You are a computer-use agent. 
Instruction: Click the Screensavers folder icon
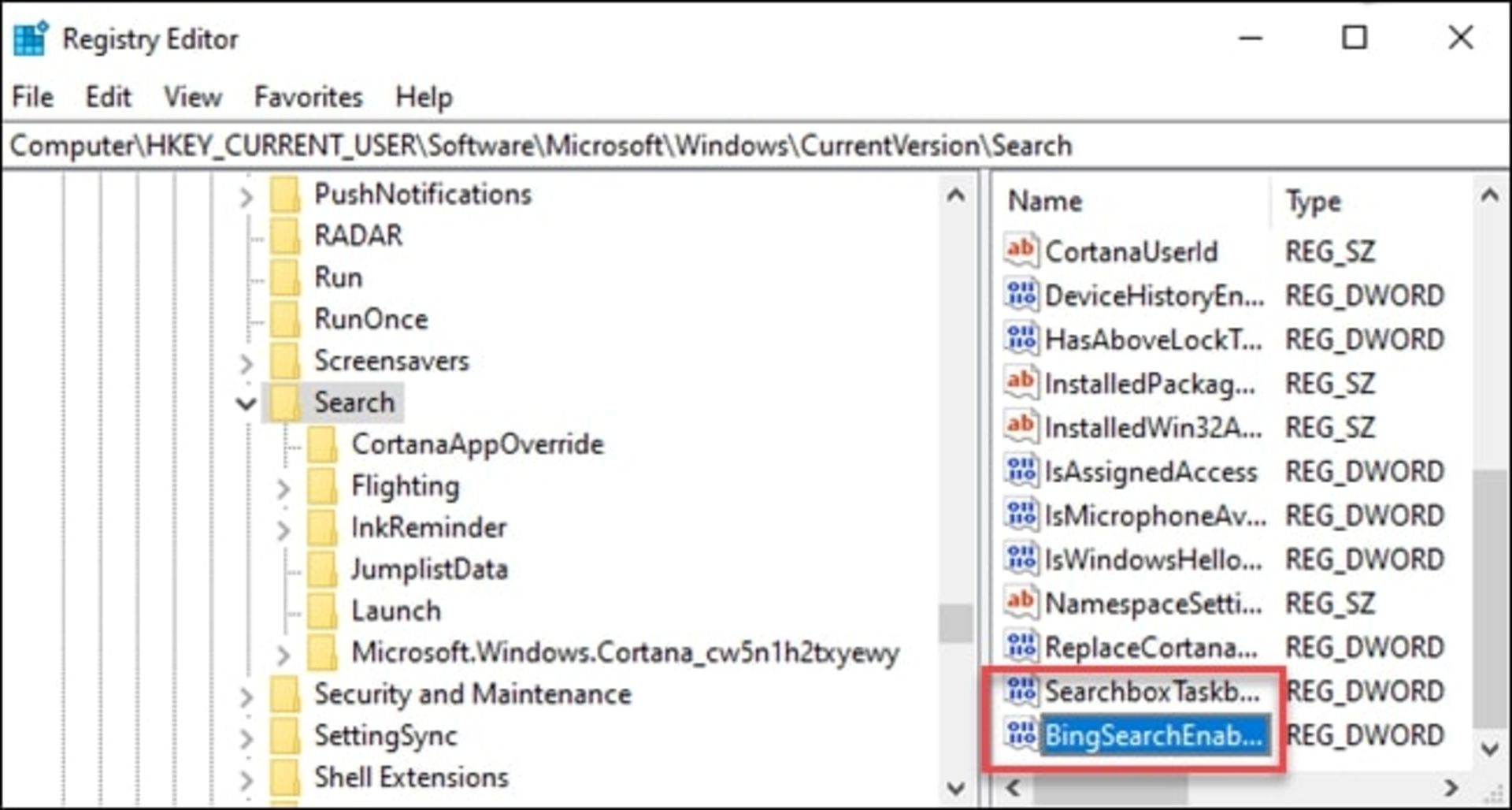tap(285, 361)
